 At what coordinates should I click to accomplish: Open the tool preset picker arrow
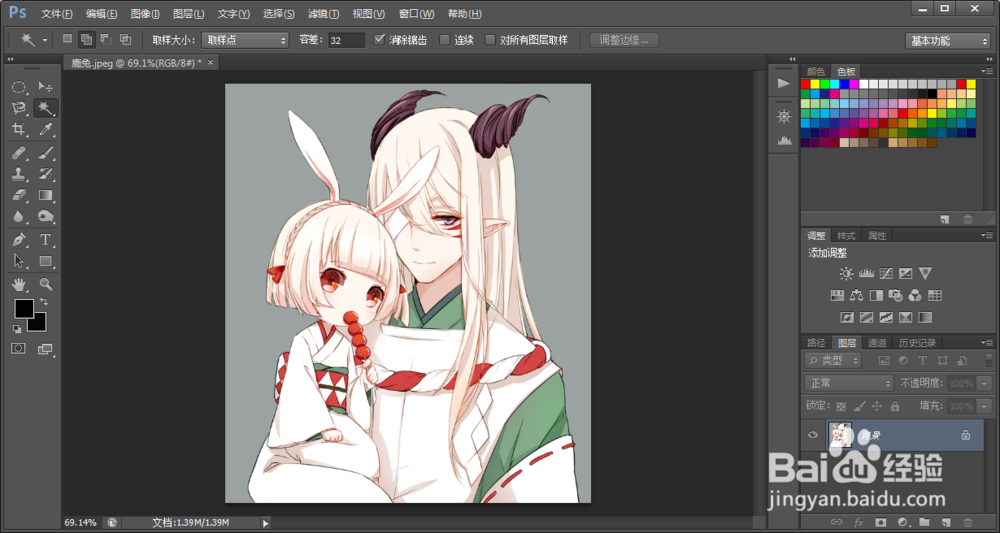click(x=45, y=40)
